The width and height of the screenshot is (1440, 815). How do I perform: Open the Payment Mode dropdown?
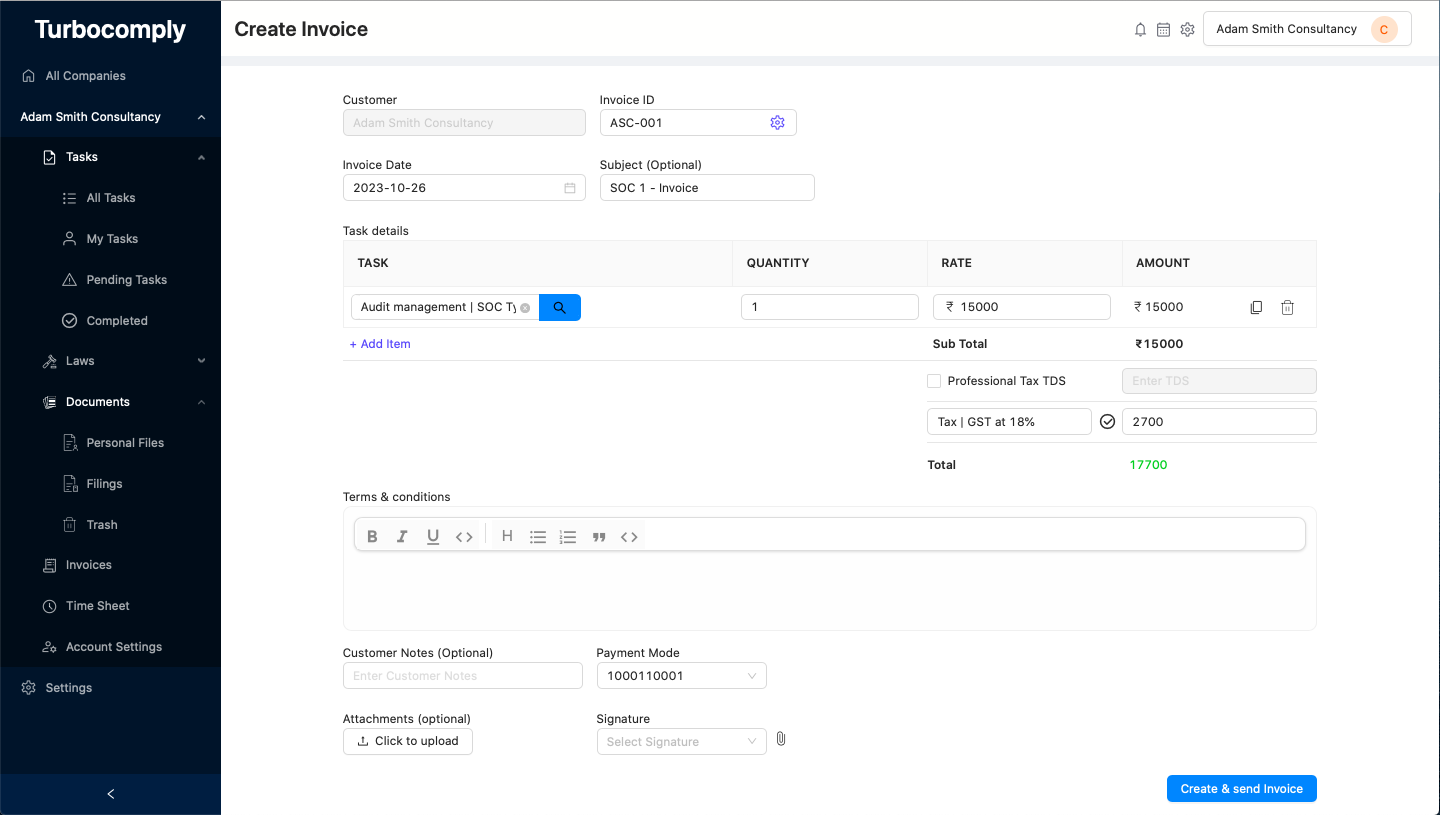681,675
